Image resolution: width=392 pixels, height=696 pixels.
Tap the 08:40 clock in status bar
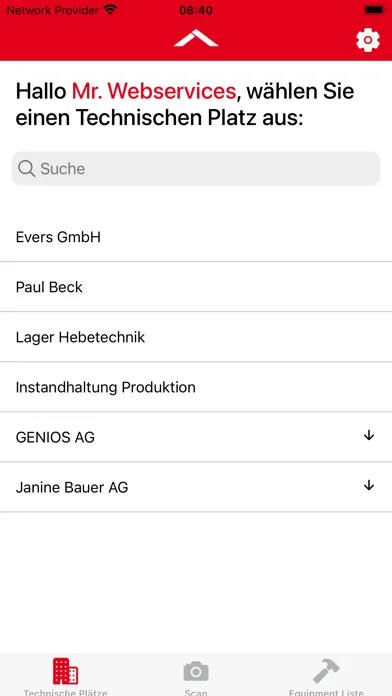[x=196, y=10]
